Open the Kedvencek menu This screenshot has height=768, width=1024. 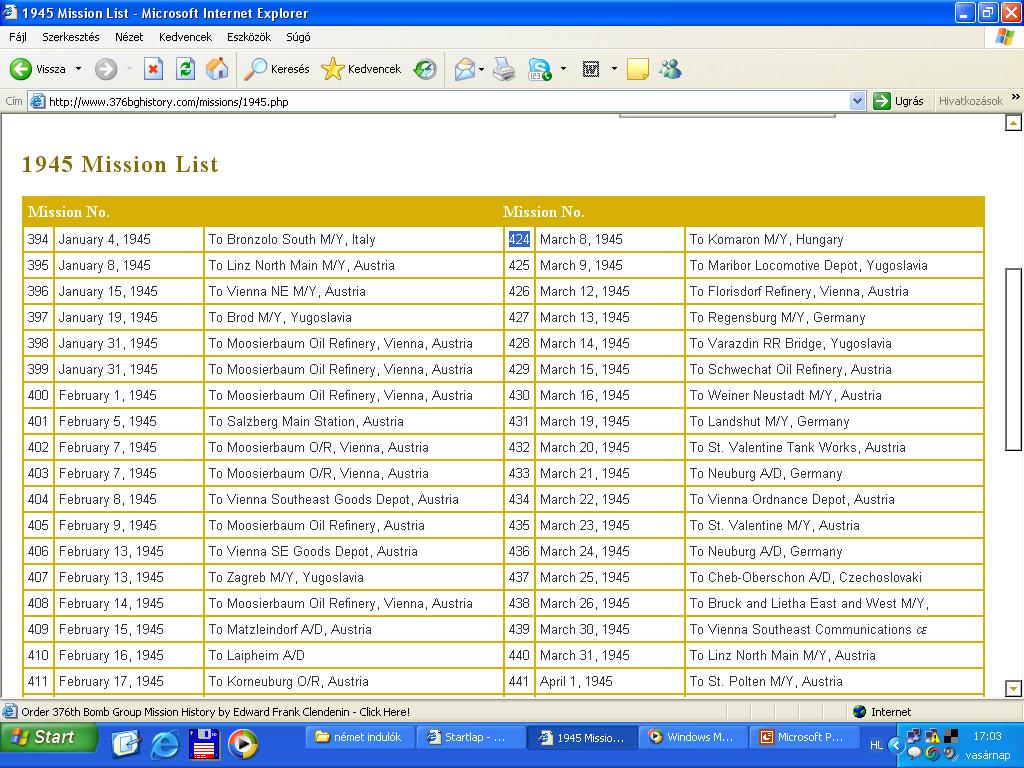(x=185, y=37)
